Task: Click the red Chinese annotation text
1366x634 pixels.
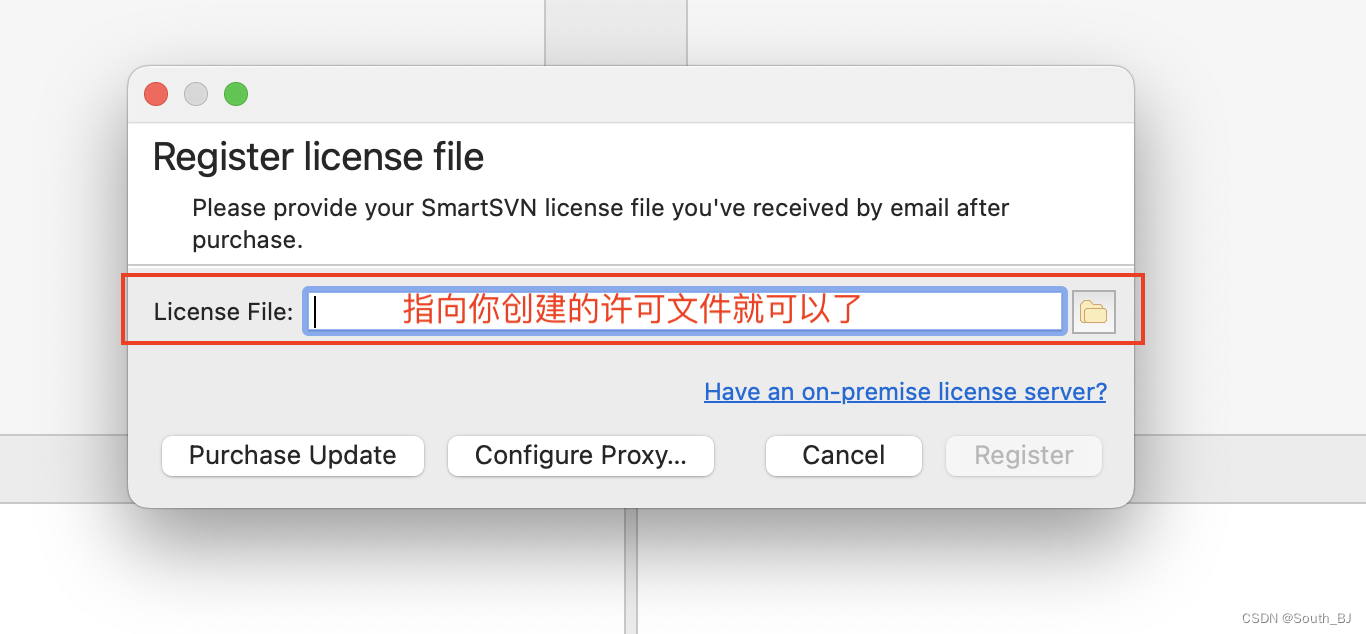Action: point(632,309)
